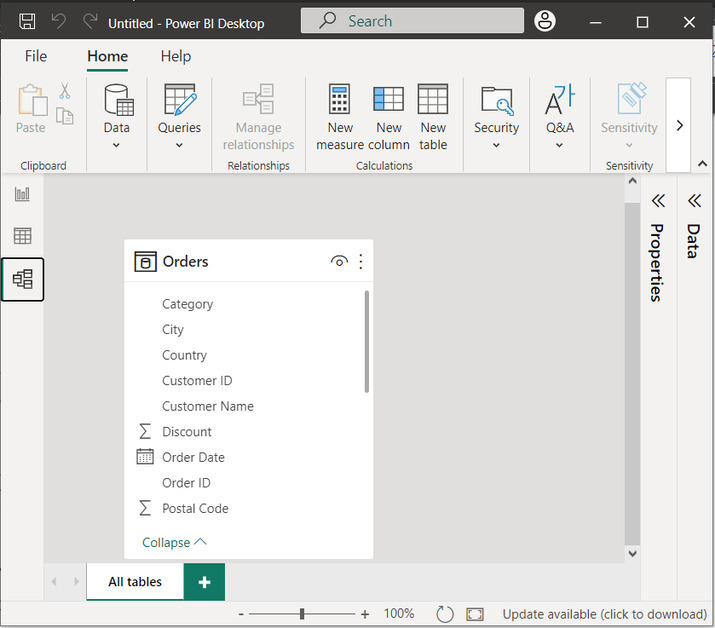The height and width of the screenshot is (628, 715).
Task: Toggle visibility eye on Orders table
Action: tap(339, 262)
